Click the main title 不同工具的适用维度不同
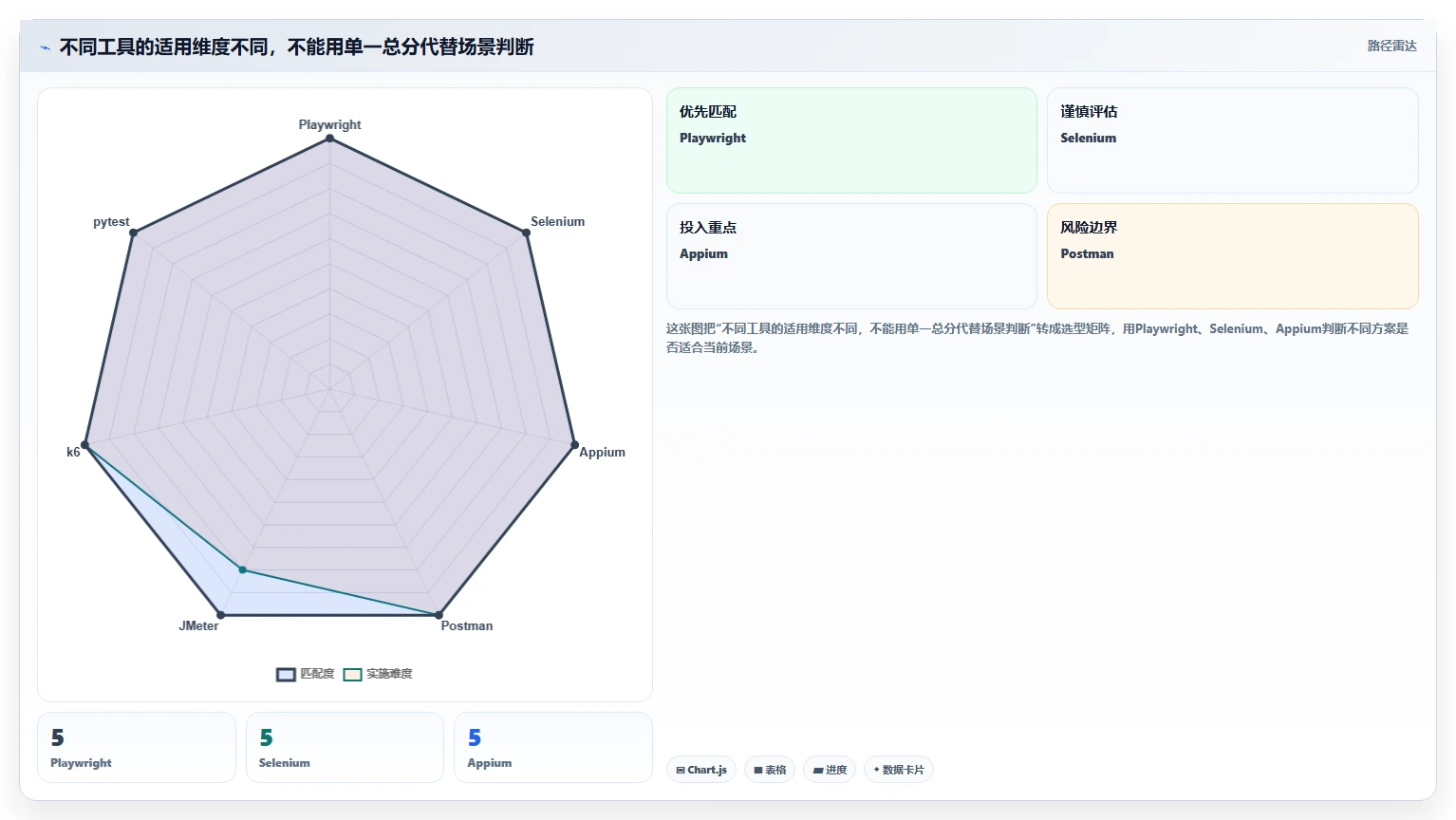This screenshot has width=1456, height=820. 296,47
